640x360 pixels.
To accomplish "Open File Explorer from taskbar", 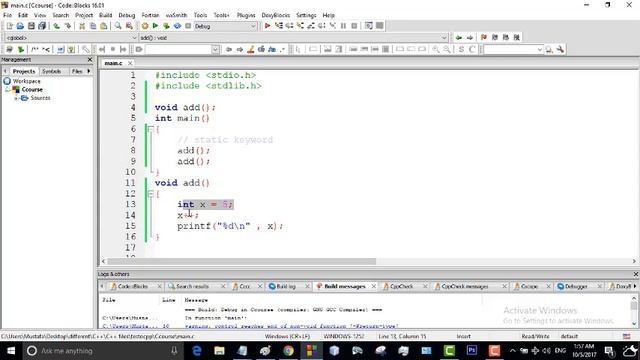I will point(219,351).
